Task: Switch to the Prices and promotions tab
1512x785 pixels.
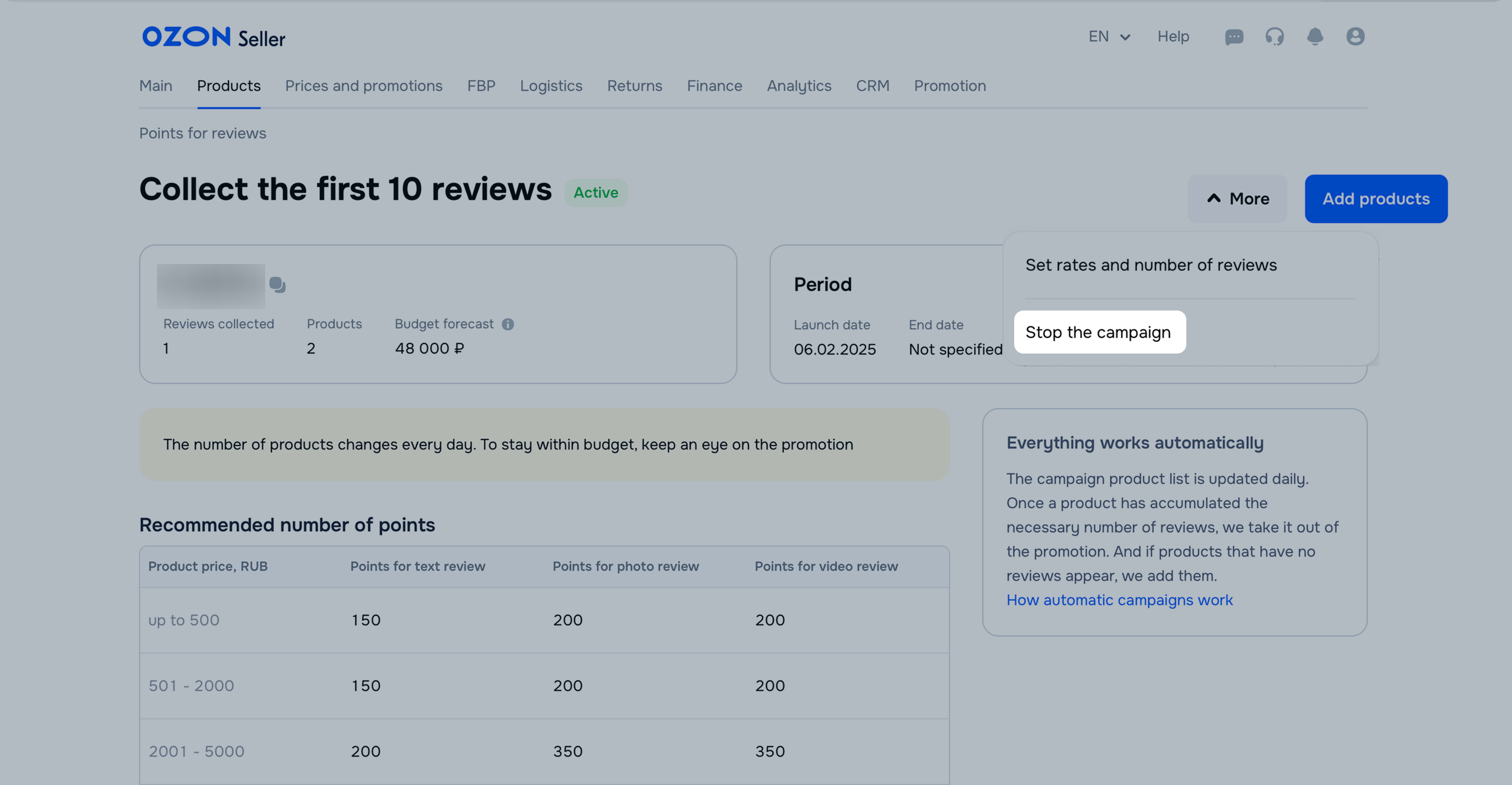Action: [x=363, y=86]
